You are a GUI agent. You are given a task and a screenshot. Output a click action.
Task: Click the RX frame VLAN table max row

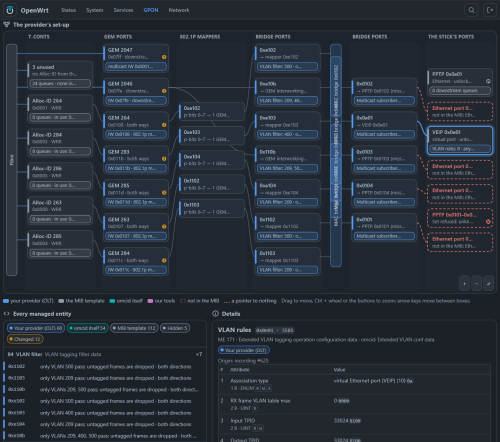(354, 404)
